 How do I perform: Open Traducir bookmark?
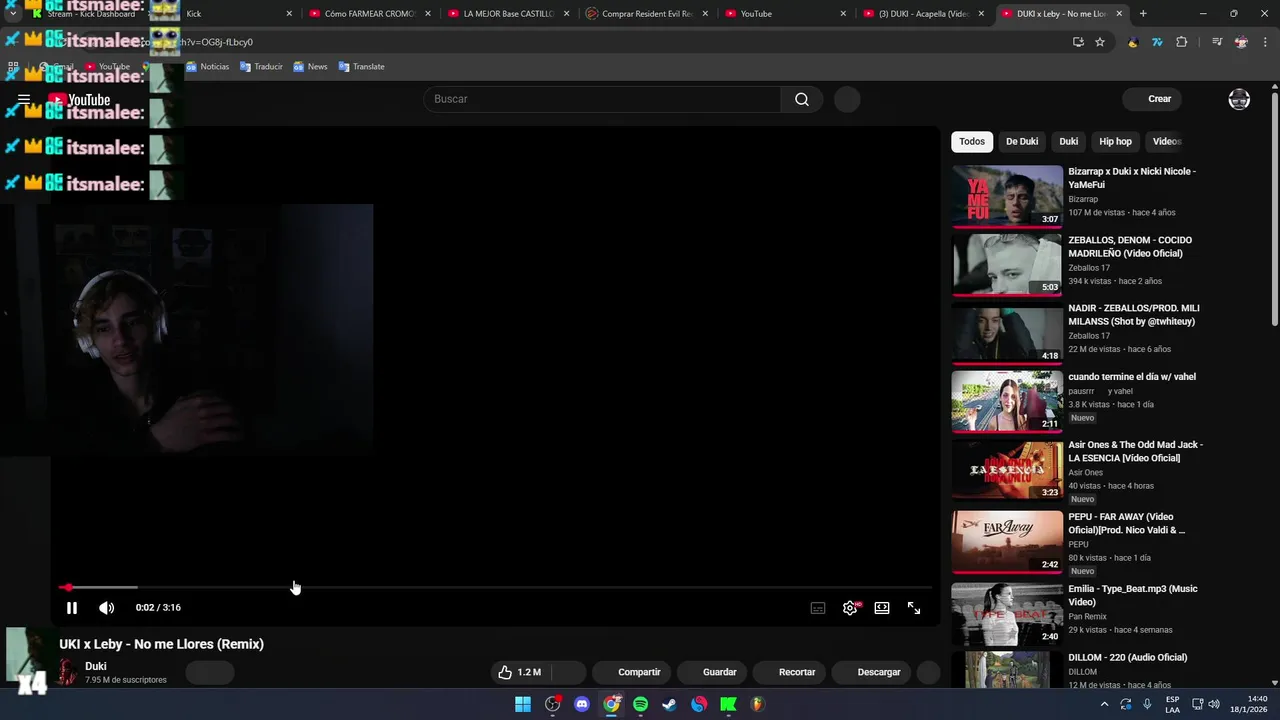pos(261,67)
